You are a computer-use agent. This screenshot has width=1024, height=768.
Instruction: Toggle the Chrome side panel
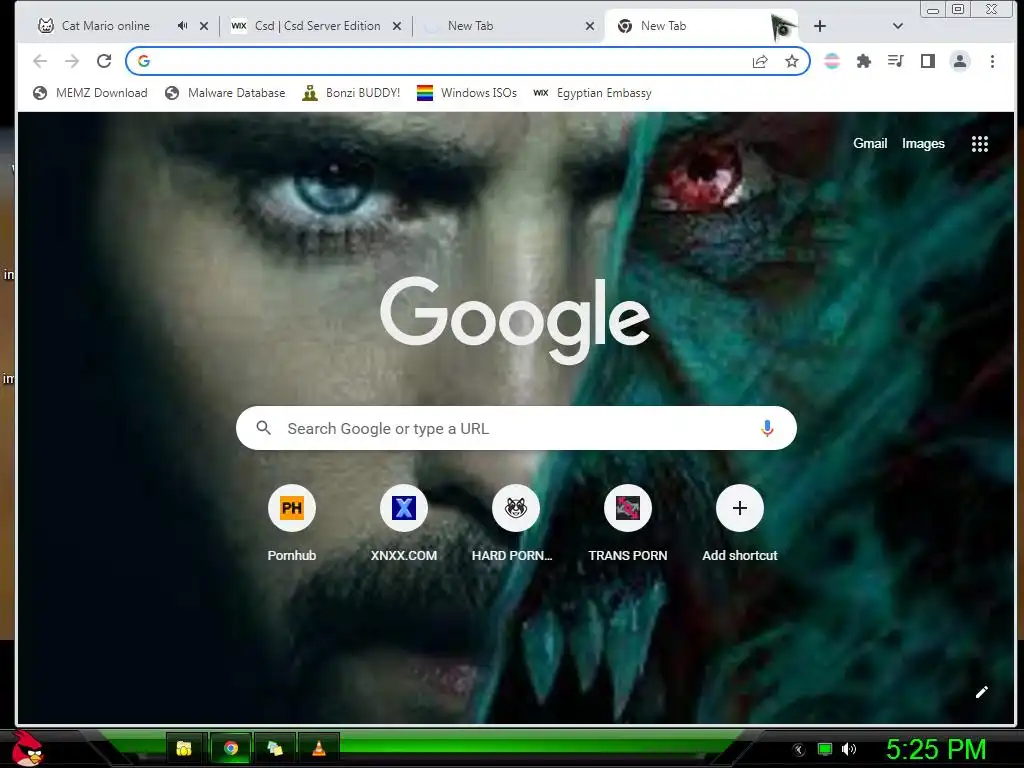[927, 61]
